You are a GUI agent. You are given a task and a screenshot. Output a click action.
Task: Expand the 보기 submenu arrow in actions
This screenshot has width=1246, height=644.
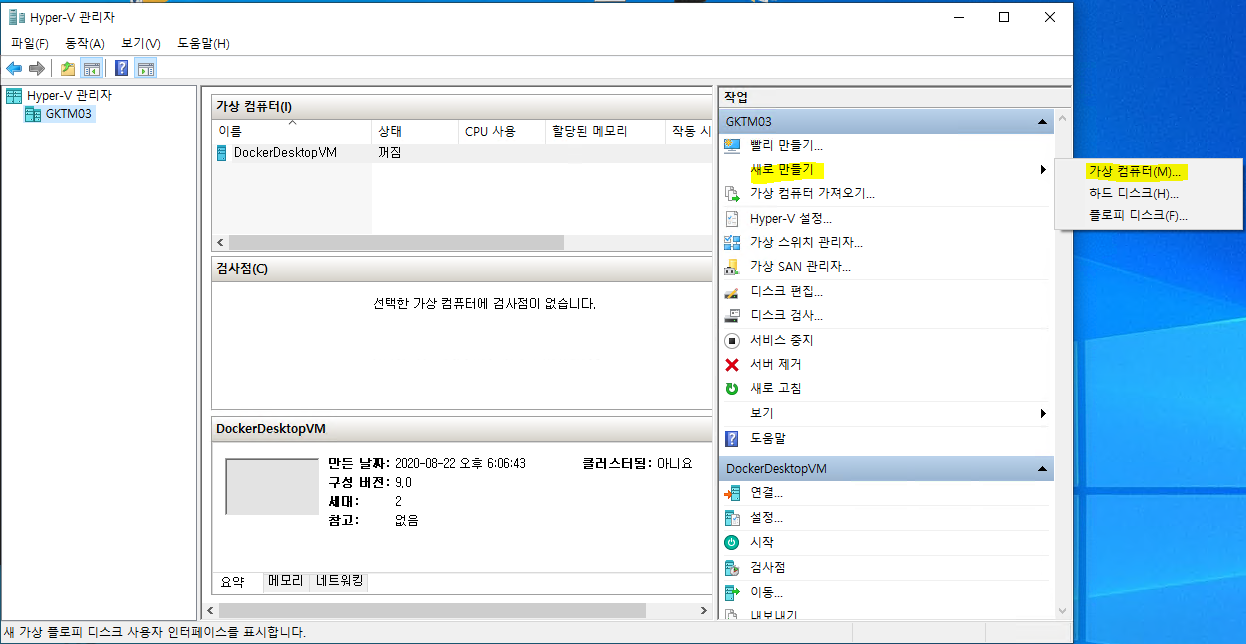(1043, 413)
